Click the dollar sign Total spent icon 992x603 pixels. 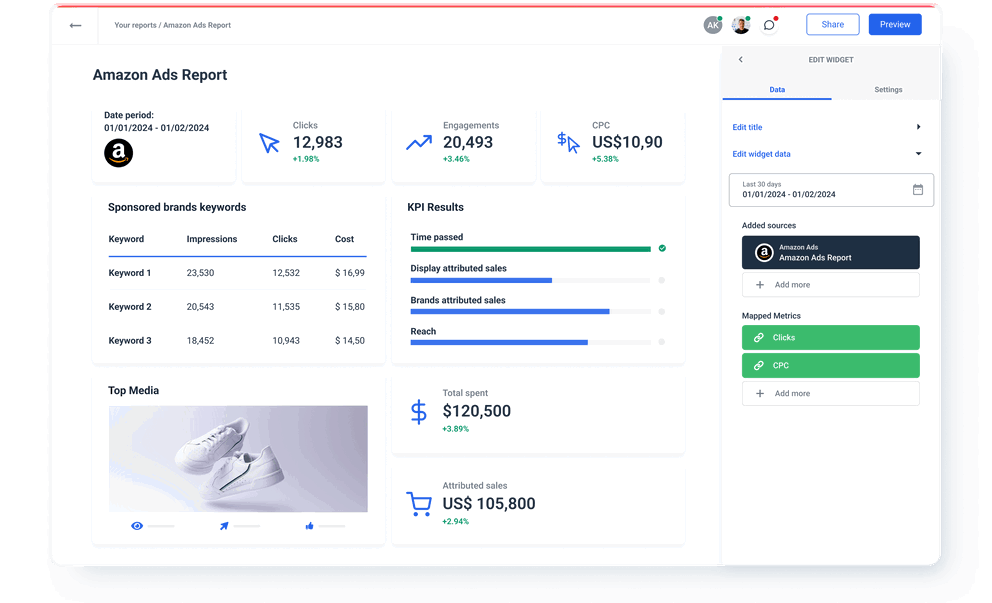click(419, 411)
